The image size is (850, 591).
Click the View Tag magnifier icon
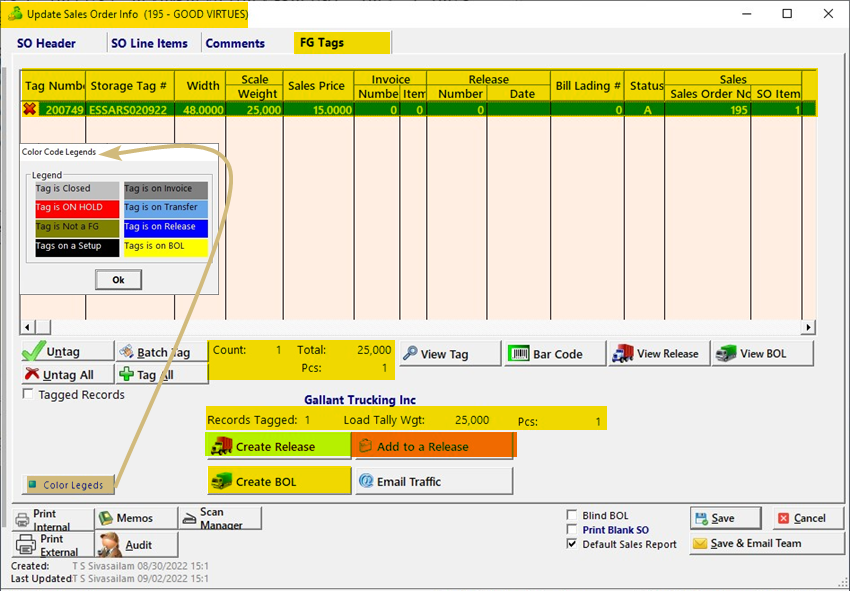click(x=410, y=354)
